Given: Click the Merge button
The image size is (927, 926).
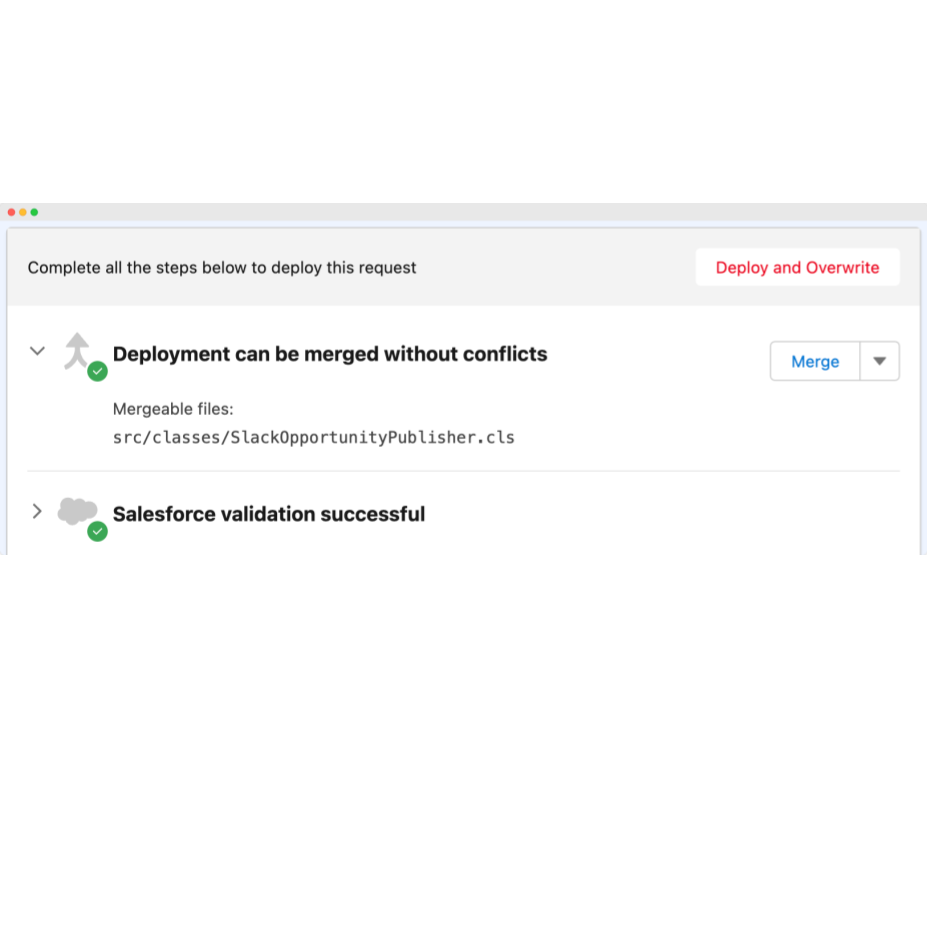Looking at the screenshot, I should coord(815,361).
